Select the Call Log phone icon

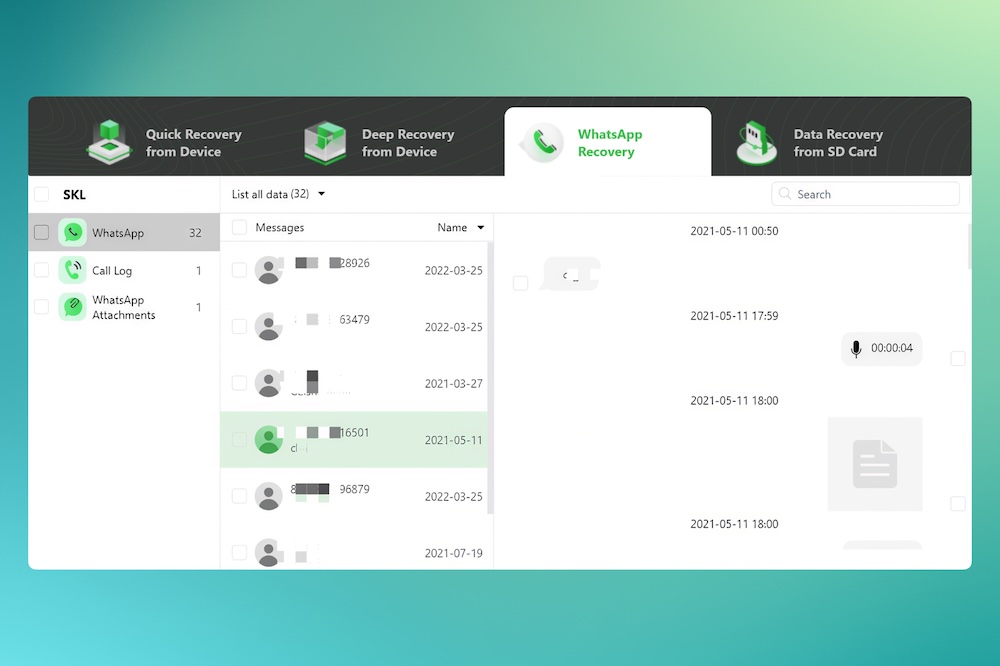point(72,270)
